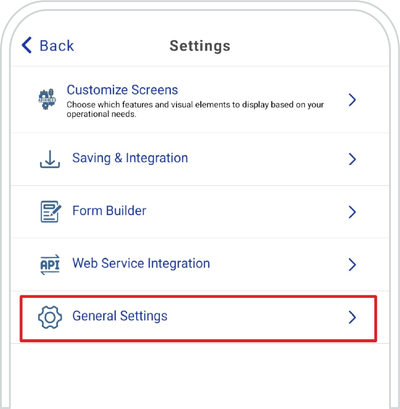Click the Saving & Integration download icon
This screenshot has width=400, height=409.
50,159
